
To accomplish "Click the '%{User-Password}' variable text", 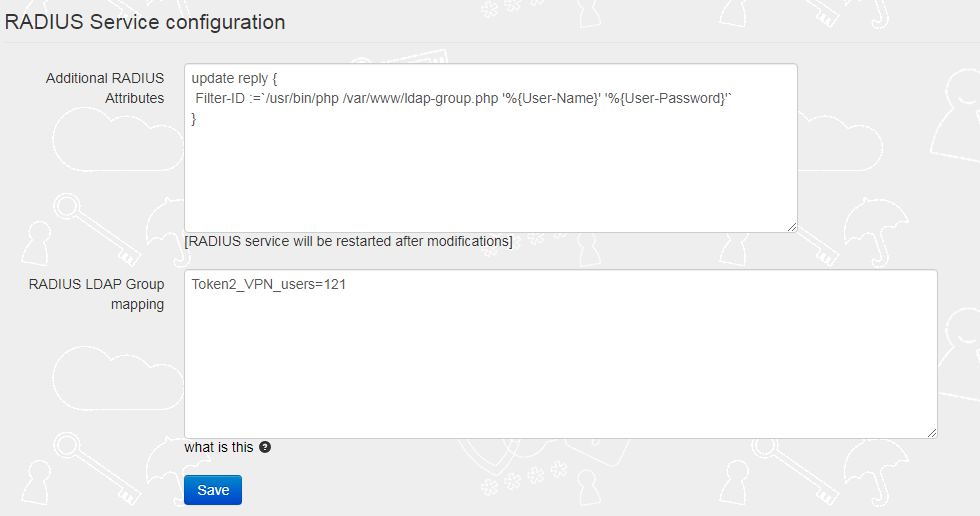I will pyautogui.click(x=667, y=99).
